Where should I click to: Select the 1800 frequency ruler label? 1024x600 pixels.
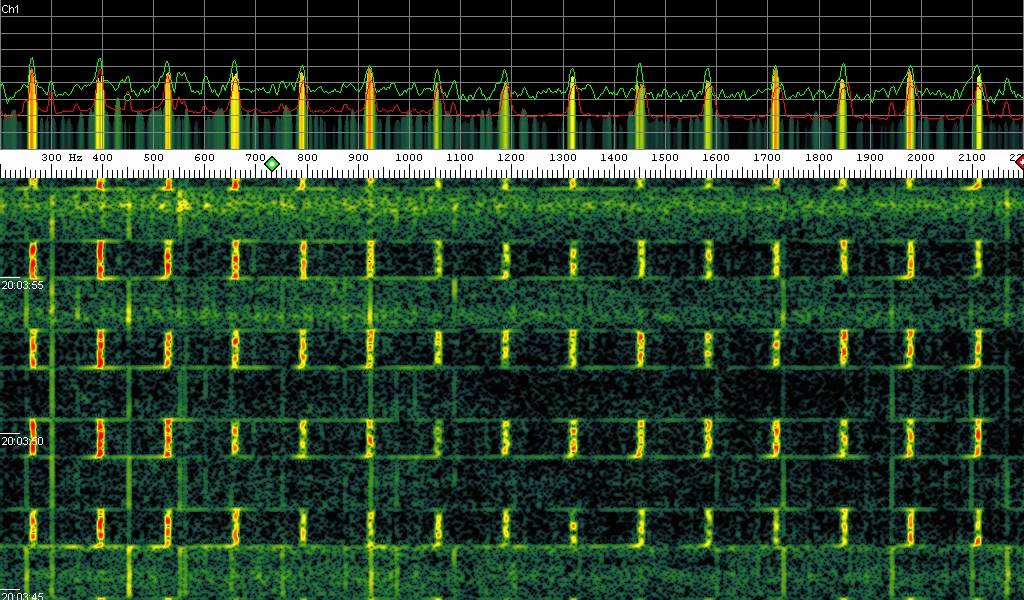pyautogui.click(x=819, y=157)
